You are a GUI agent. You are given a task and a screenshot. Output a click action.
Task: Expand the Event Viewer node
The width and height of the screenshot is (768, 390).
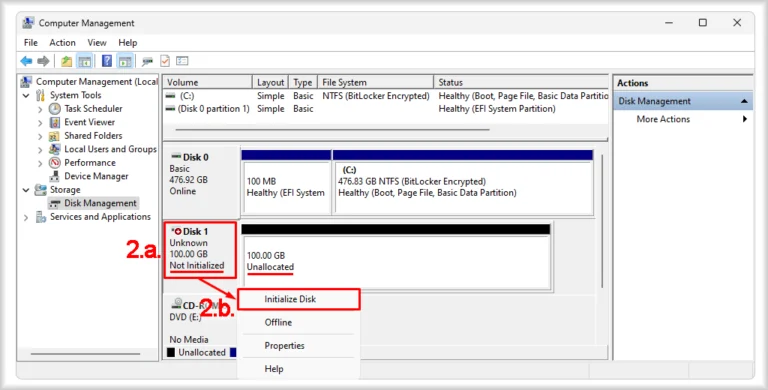pos(40,122)
